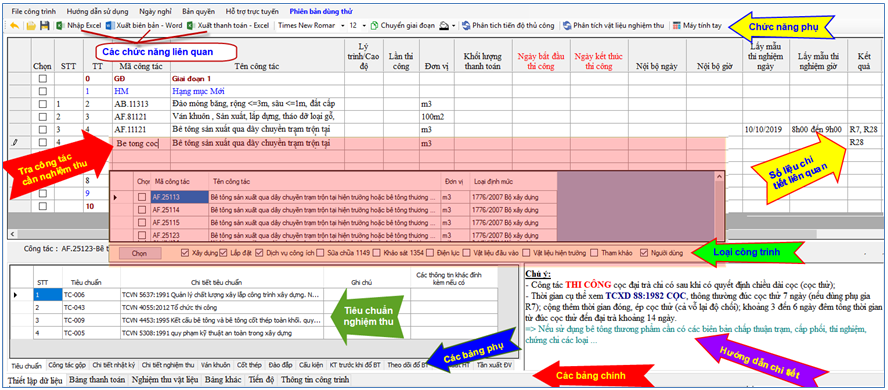This screenshot has width=888, height=390.
Task: Import data via Nhập Excel
Action: pyautogui.click(x=79, y=25)
